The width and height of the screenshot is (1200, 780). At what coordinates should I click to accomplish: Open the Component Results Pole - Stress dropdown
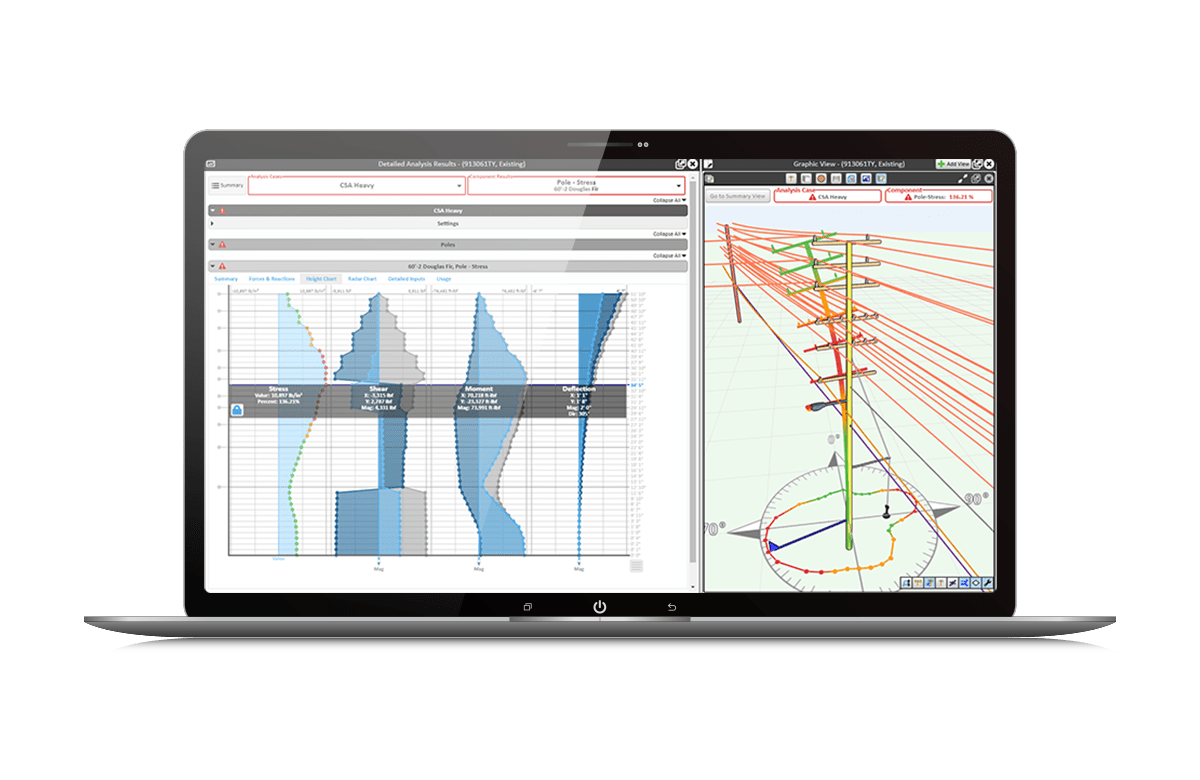tap(575, 185)
